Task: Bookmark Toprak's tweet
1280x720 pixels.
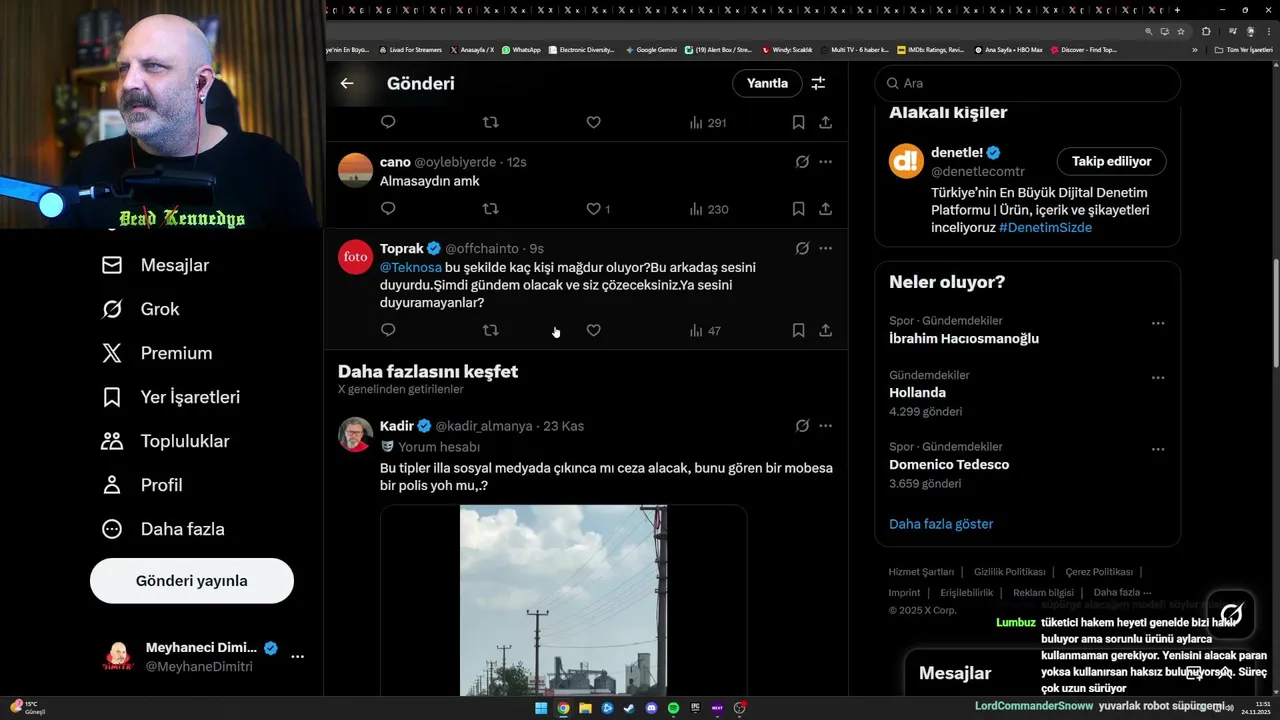Action: pos(798,330)
